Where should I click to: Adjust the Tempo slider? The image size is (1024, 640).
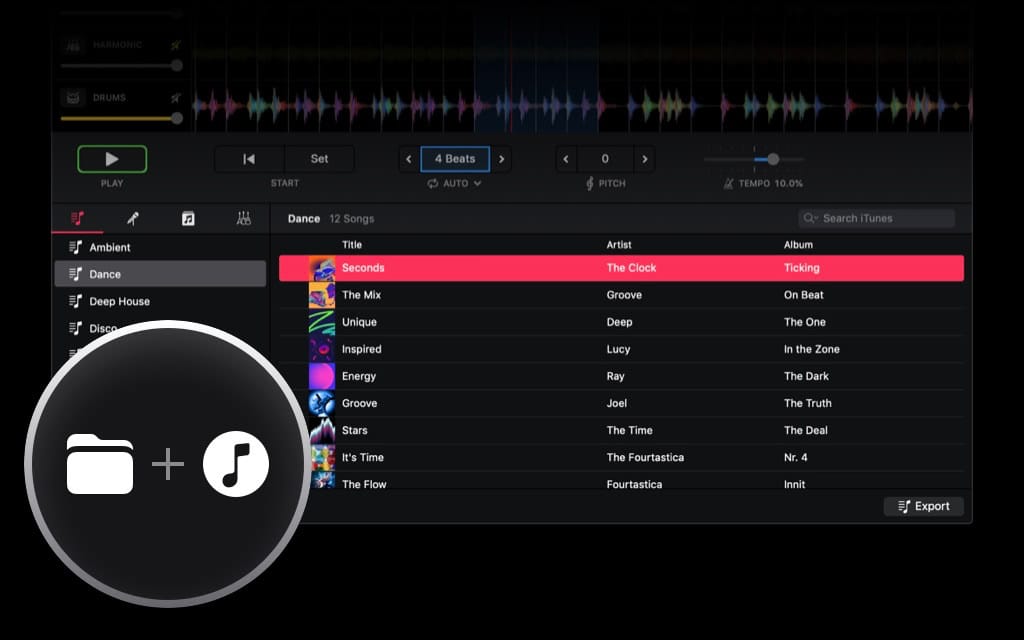pos(773,158)
